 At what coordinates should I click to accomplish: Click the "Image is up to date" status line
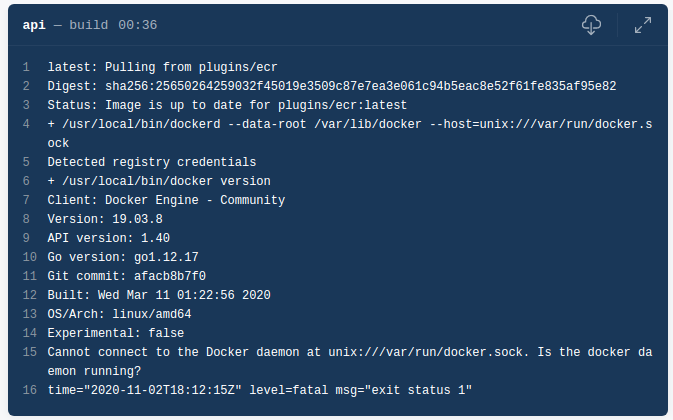[227, 105]
